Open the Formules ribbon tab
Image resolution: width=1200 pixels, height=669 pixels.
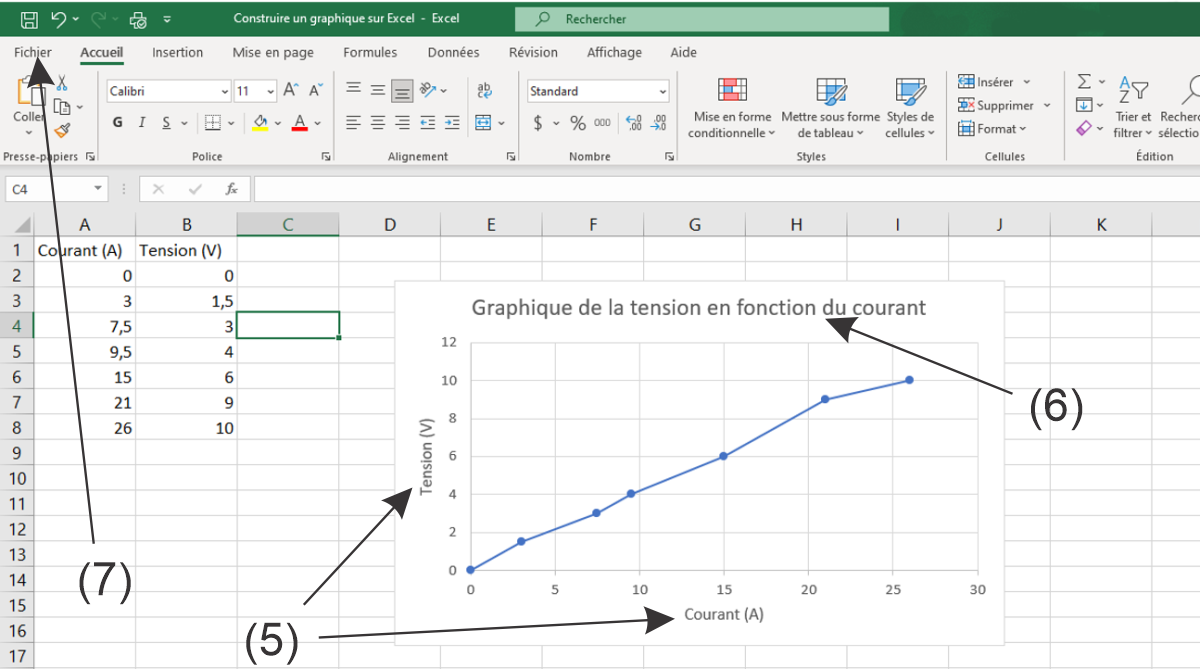pos(370,52)
